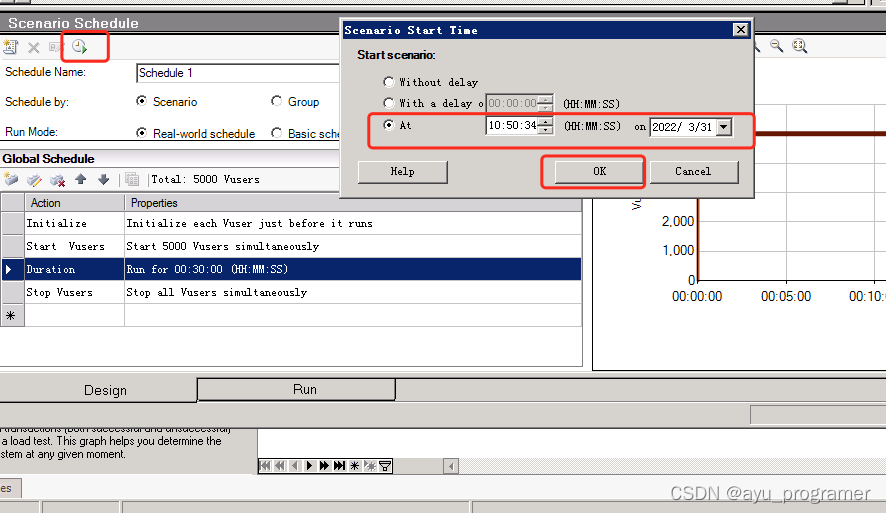Select the Duration action row
Viewport: 886px width, 513px height.
291,269
